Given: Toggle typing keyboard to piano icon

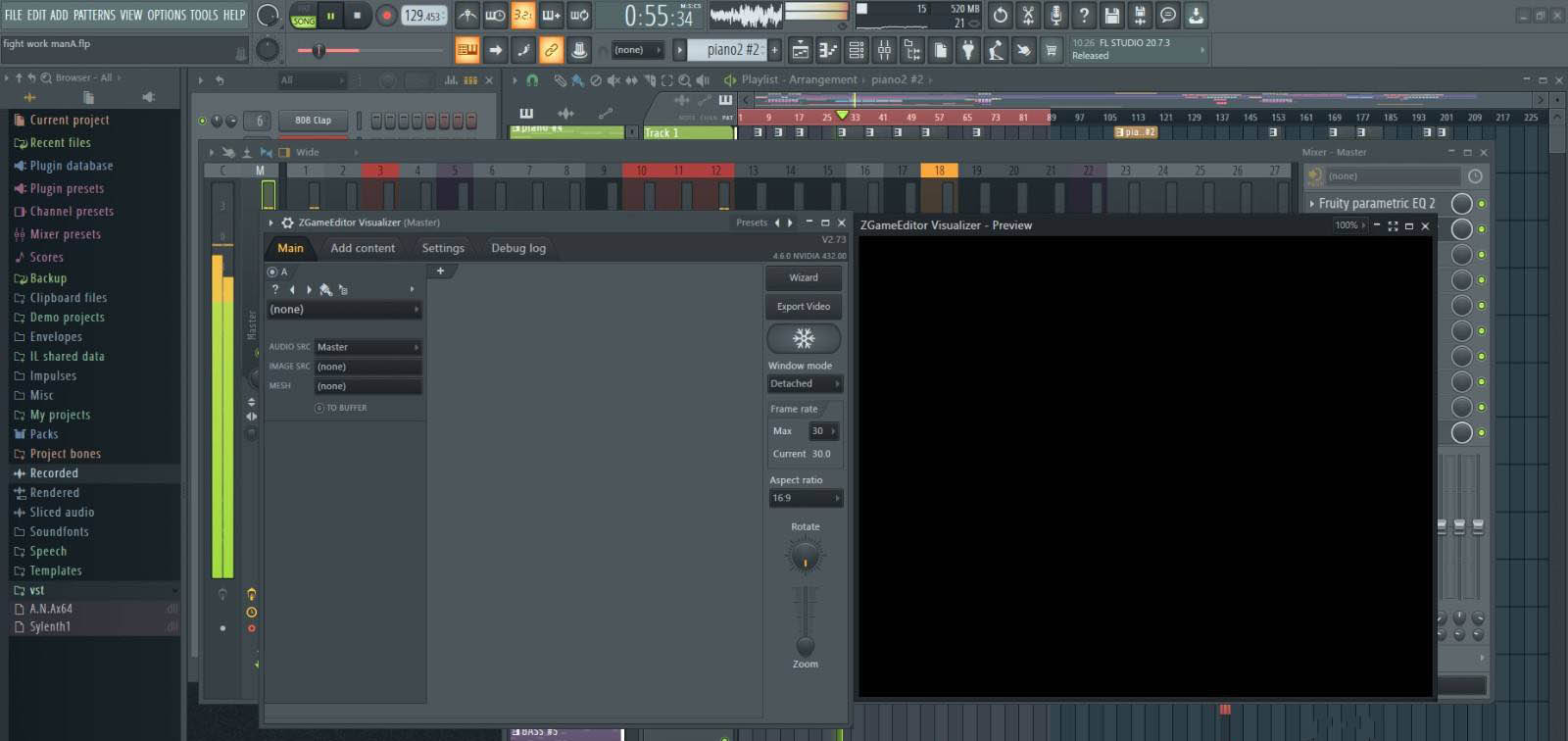Looking at the screenshot, I should (467, 50).
